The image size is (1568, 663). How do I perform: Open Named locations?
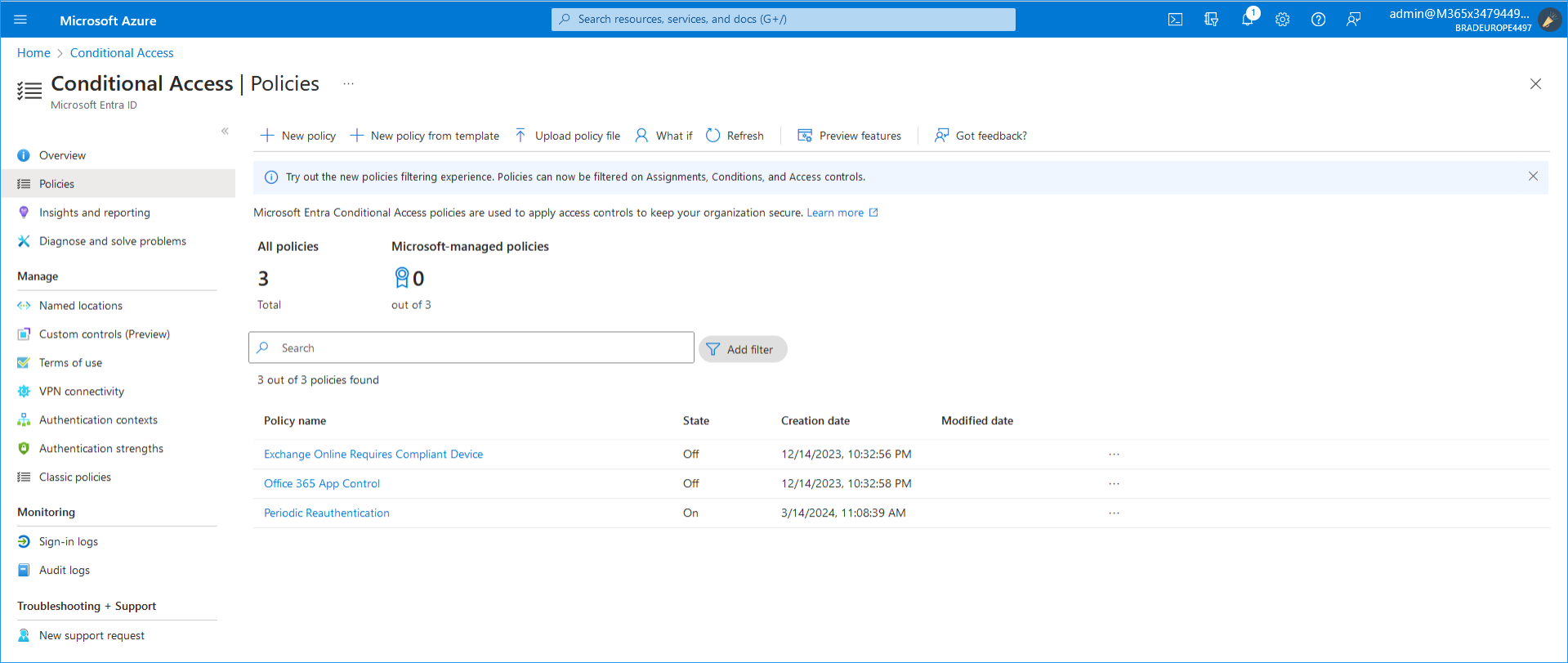80,306
